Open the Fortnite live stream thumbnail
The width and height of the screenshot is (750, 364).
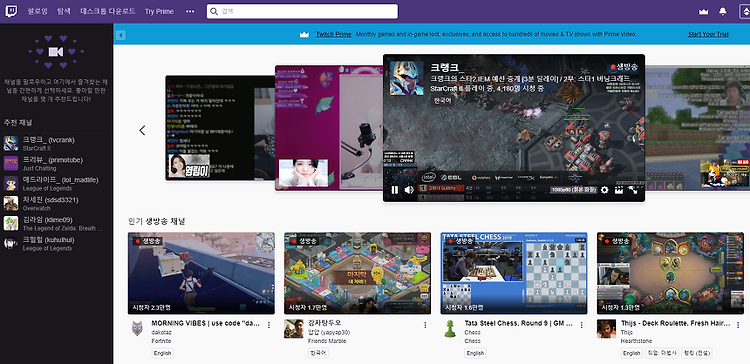click(201, 273)
